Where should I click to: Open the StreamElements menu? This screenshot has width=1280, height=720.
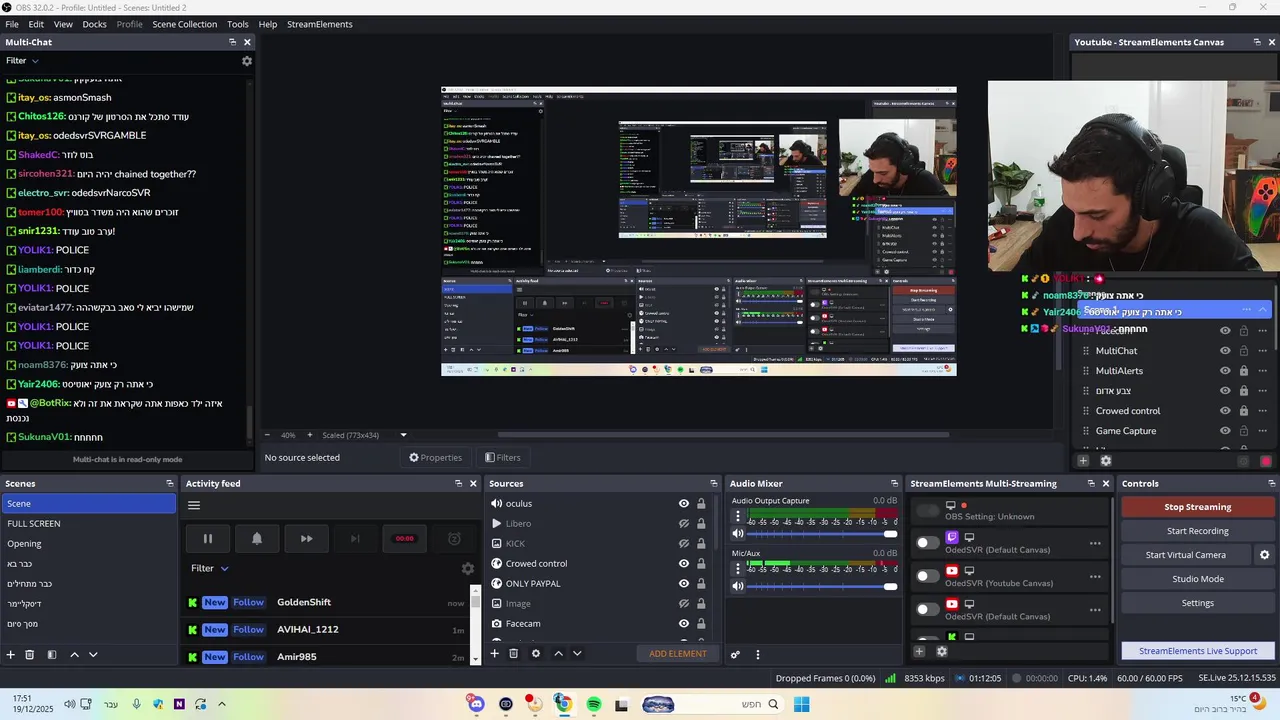tap(320, 24)
